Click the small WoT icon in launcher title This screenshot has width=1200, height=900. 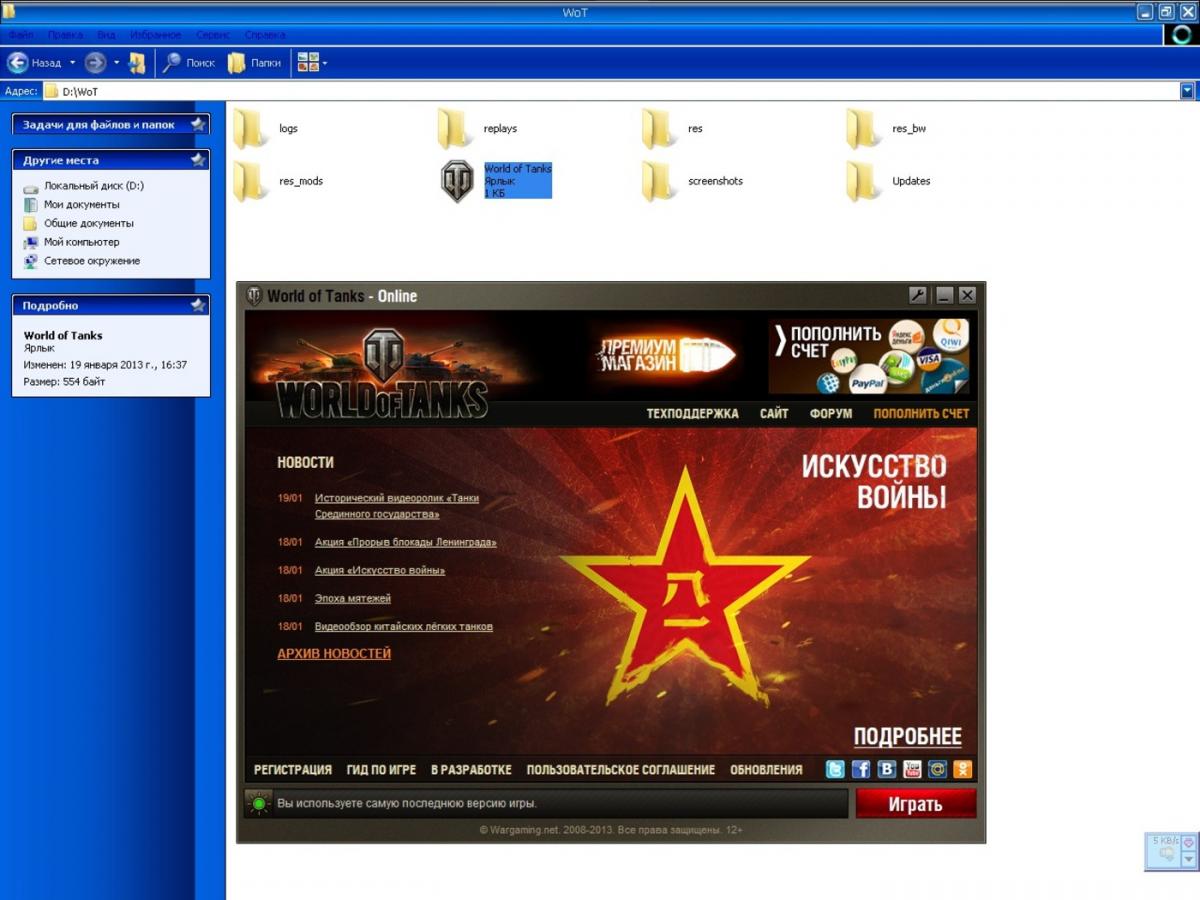[x=254, y=296]
